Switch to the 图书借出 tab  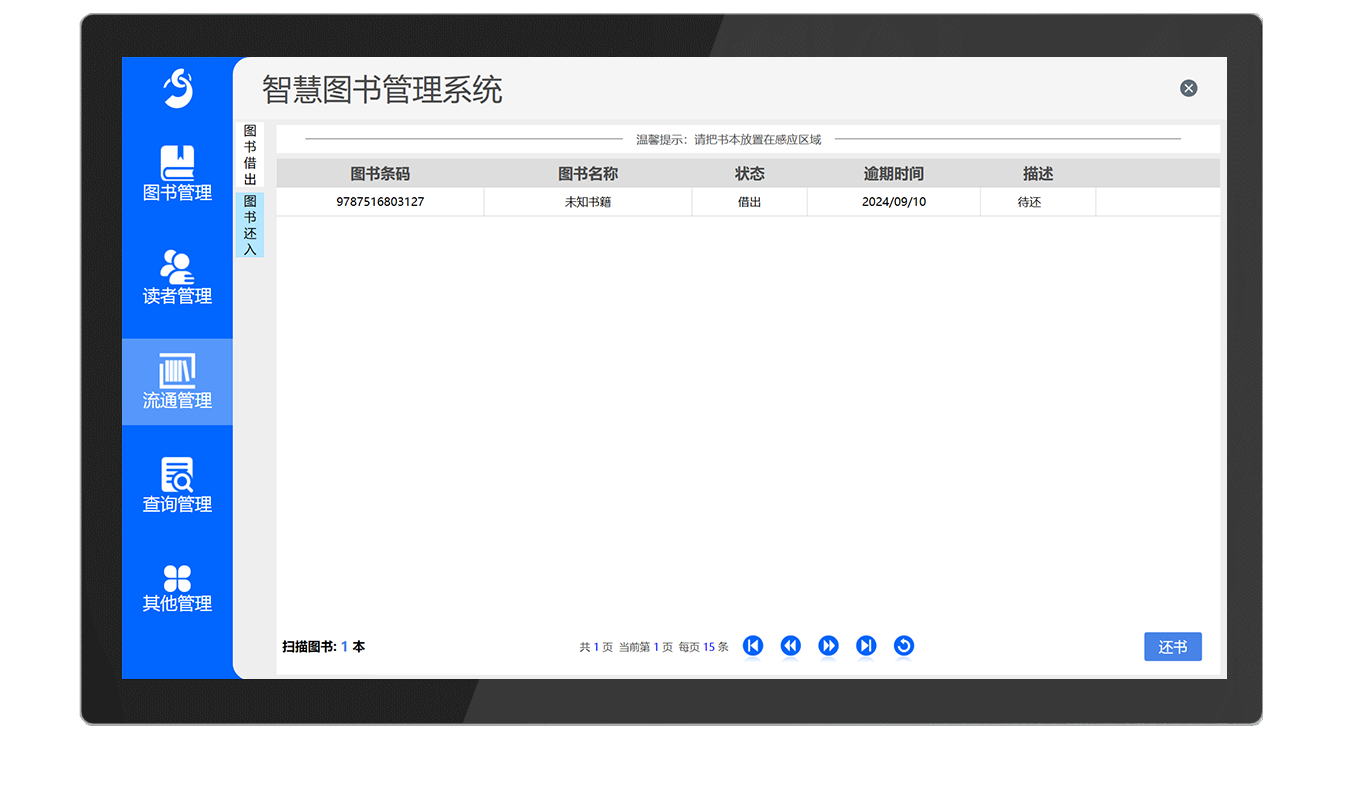click(249, 151)
